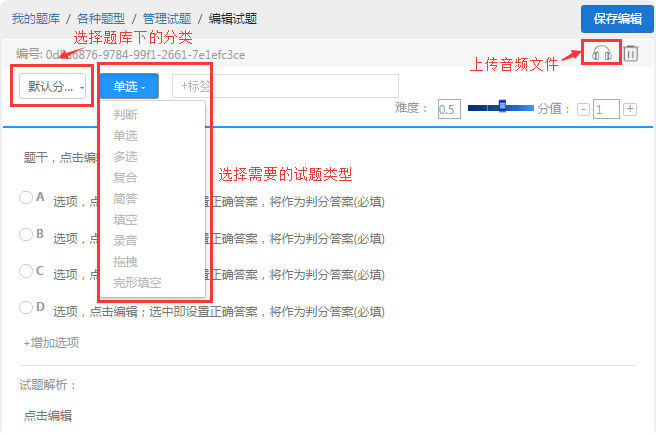
Task: Select radio button for option A
Action: [26, 197]
